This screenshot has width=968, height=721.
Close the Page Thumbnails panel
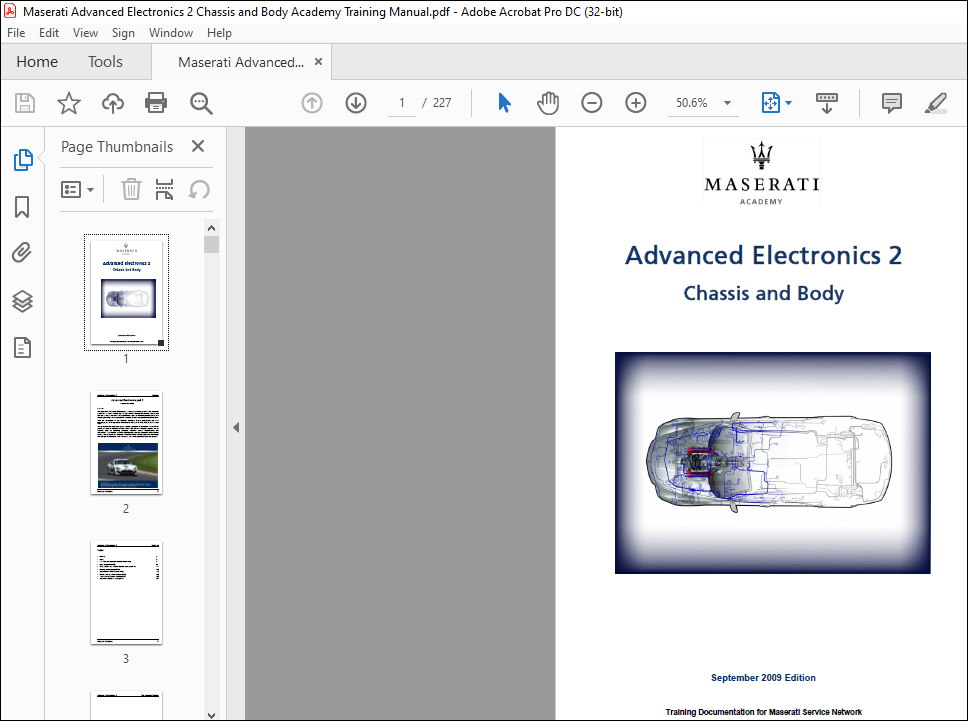(x=198, y=146)
